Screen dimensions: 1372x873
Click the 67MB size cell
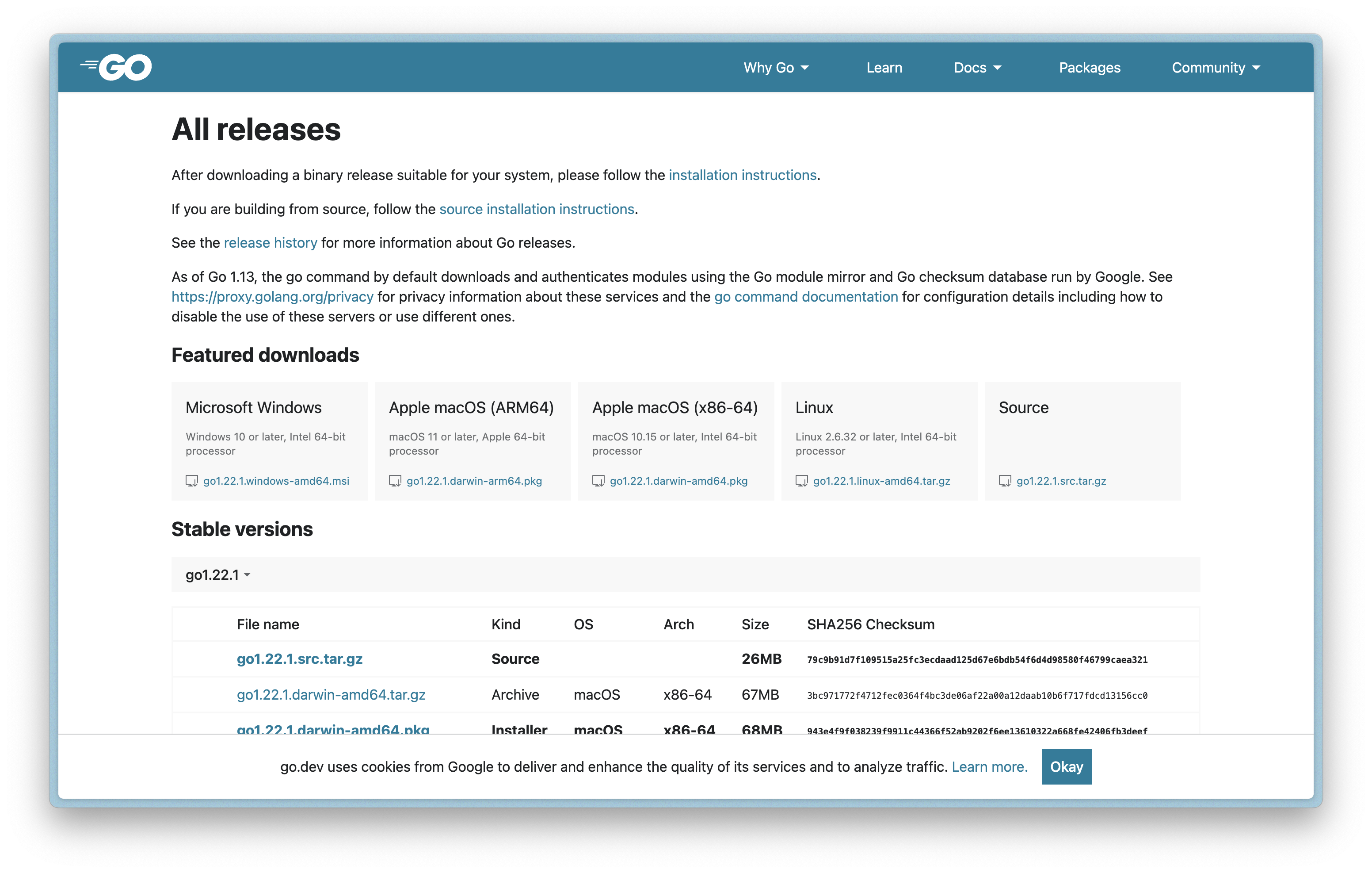[760, 694]
